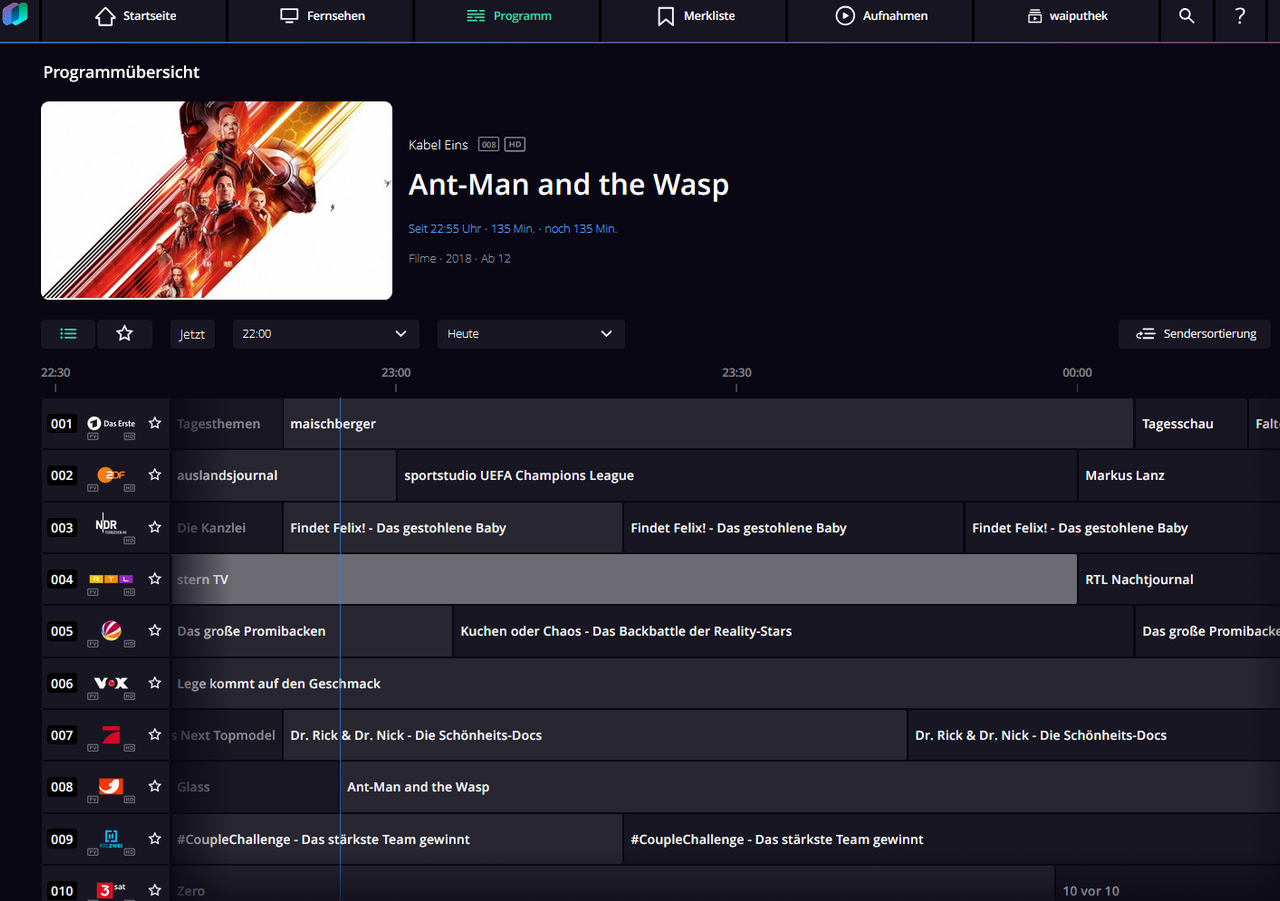Select sportstudio UEFA Champions League program
This screenshot has height=901, width=1280.
point(737,476)
